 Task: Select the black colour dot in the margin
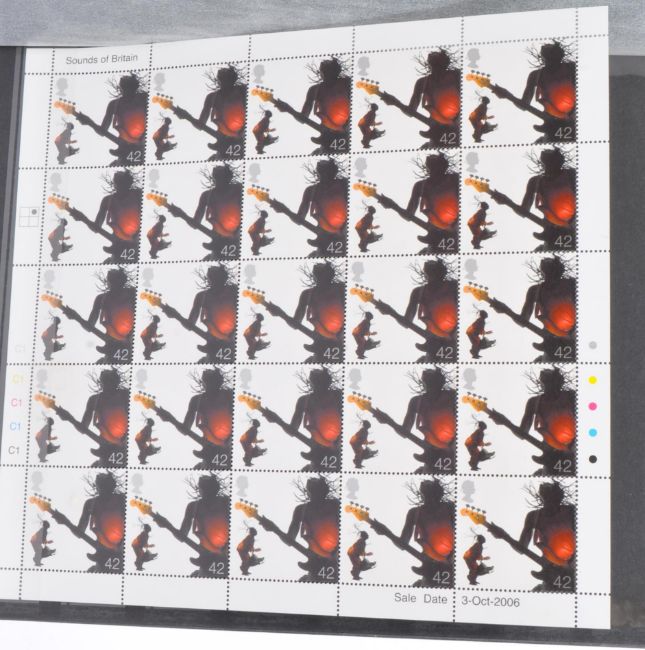[593, 458]
